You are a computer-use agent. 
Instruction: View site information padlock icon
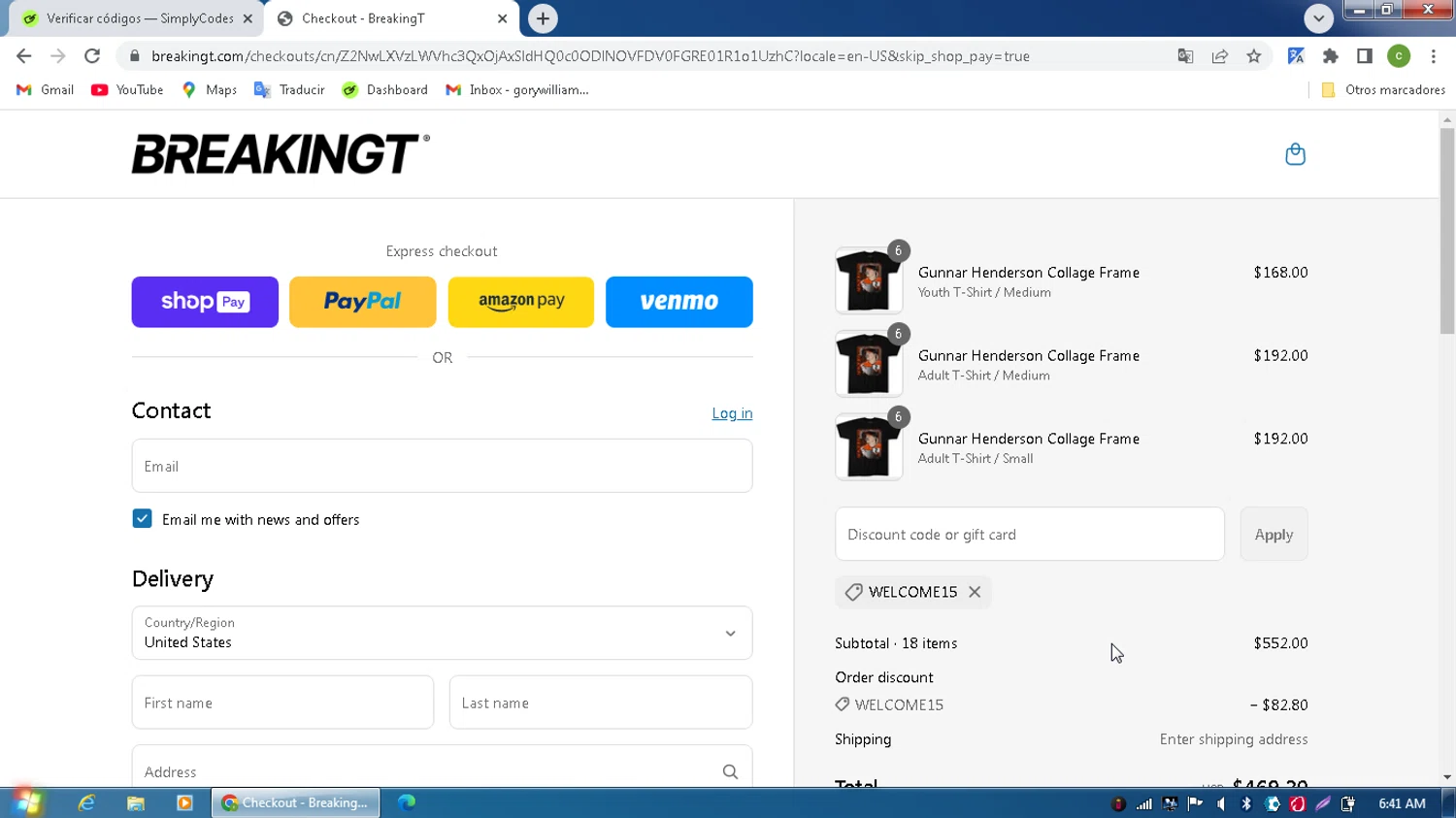[x=135, y=56]
